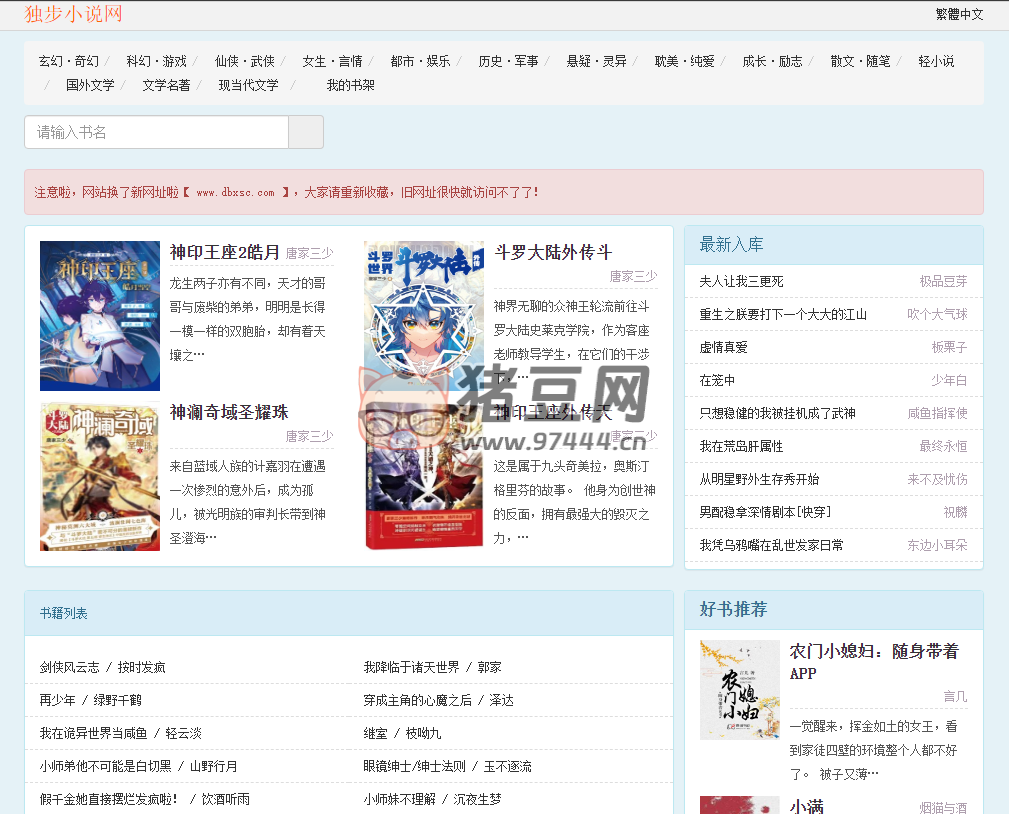
Task: Open 从明星野外生存秀开始 book link
Action: pyautogui.click(x=759, y=479)
